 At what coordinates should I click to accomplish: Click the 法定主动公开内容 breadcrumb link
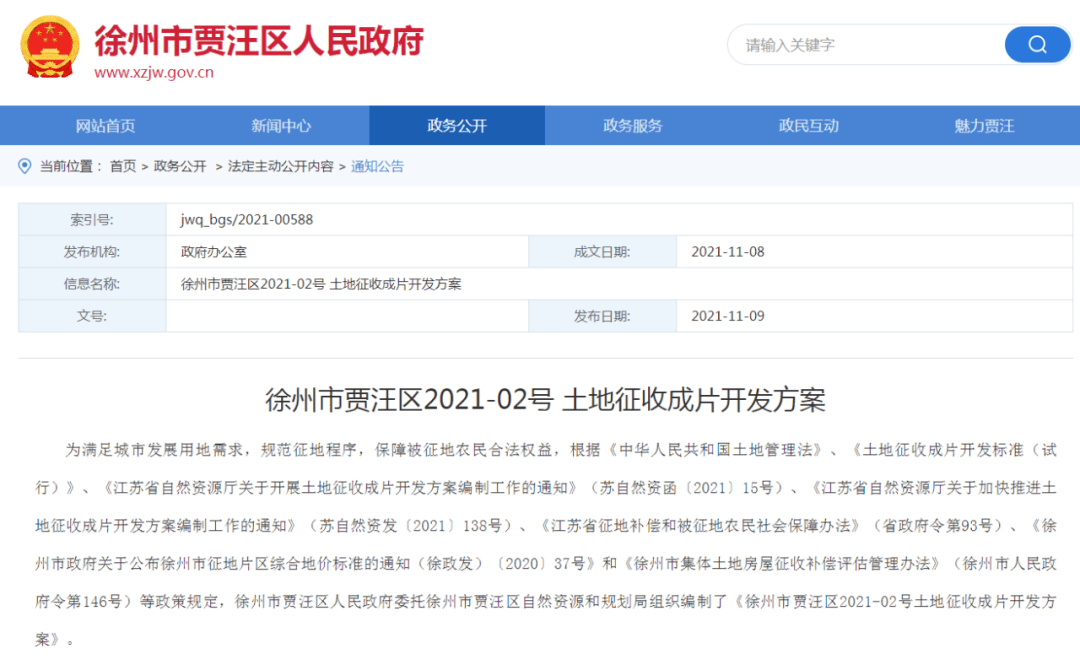pyautogui.click(x=280, y=166)
